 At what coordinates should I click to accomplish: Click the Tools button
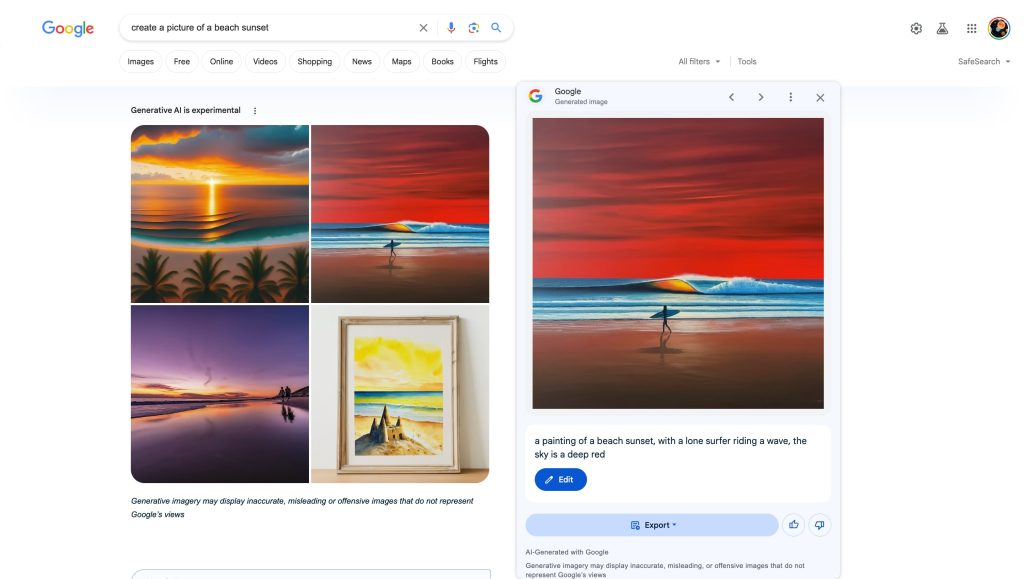(747, 62)
